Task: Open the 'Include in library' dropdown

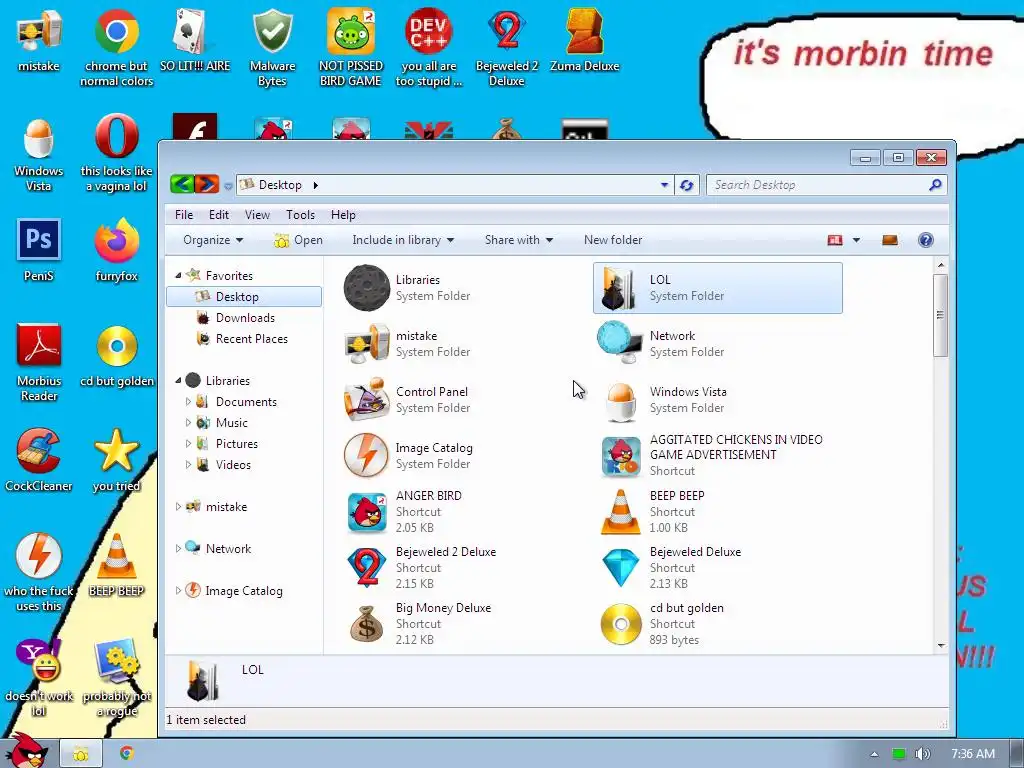Action: click(x=403, y=240)
